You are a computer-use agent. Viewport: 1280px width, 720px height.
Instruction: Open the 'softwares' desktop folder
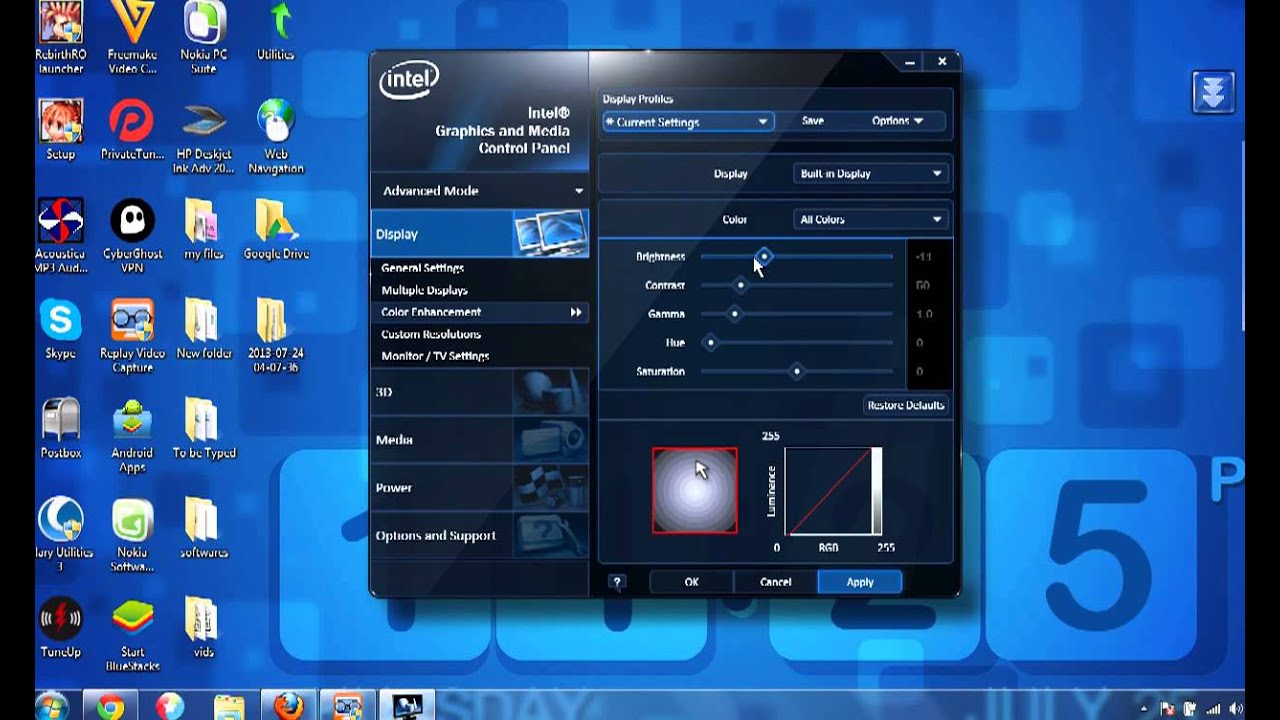click(x=204, y=528)
